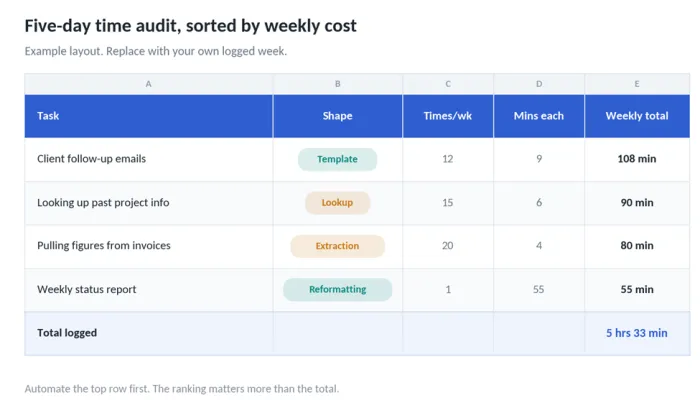Select column E header
The image size is (700, 413).
(637, 84)
